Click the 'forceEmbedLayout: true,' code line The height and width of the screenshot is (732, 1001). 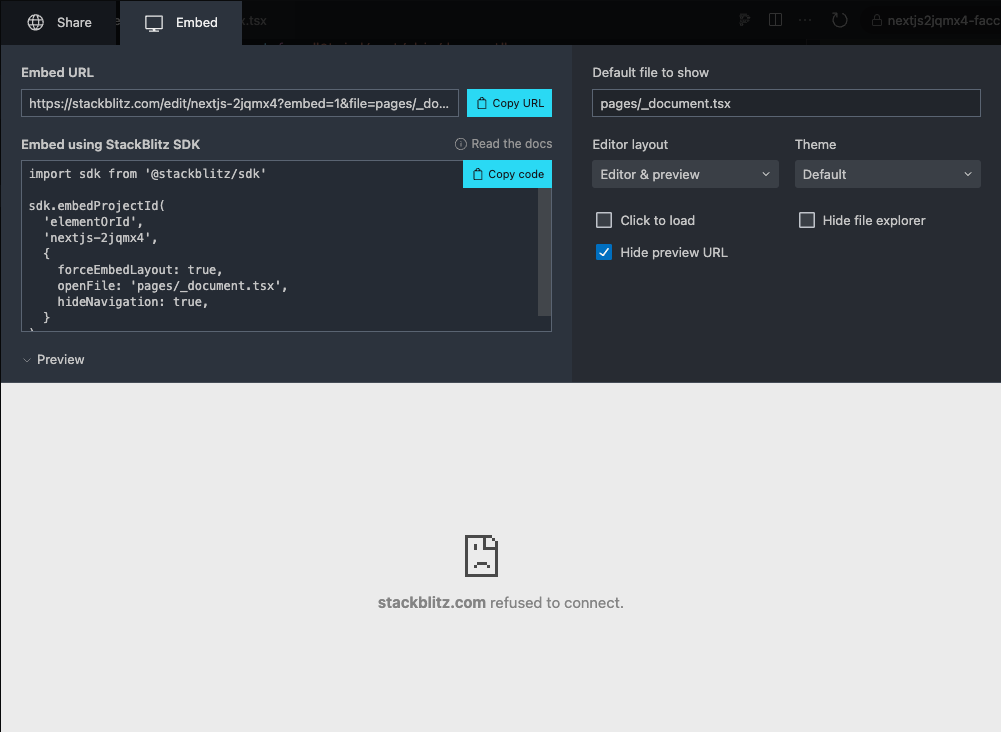[x=140, y=270]
